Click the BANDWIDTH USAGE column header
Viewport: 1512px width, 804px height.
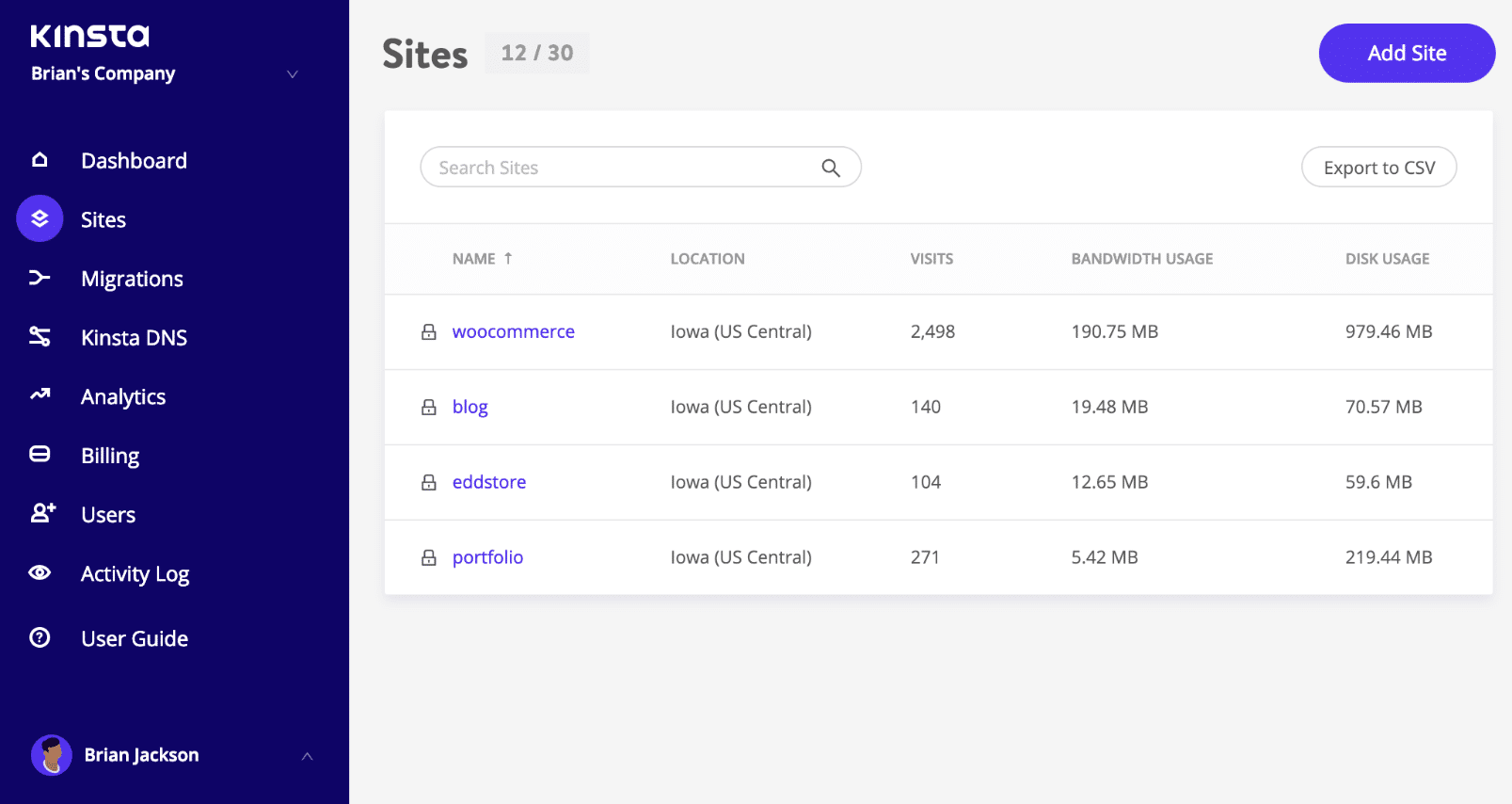(x=1142, y=259)
